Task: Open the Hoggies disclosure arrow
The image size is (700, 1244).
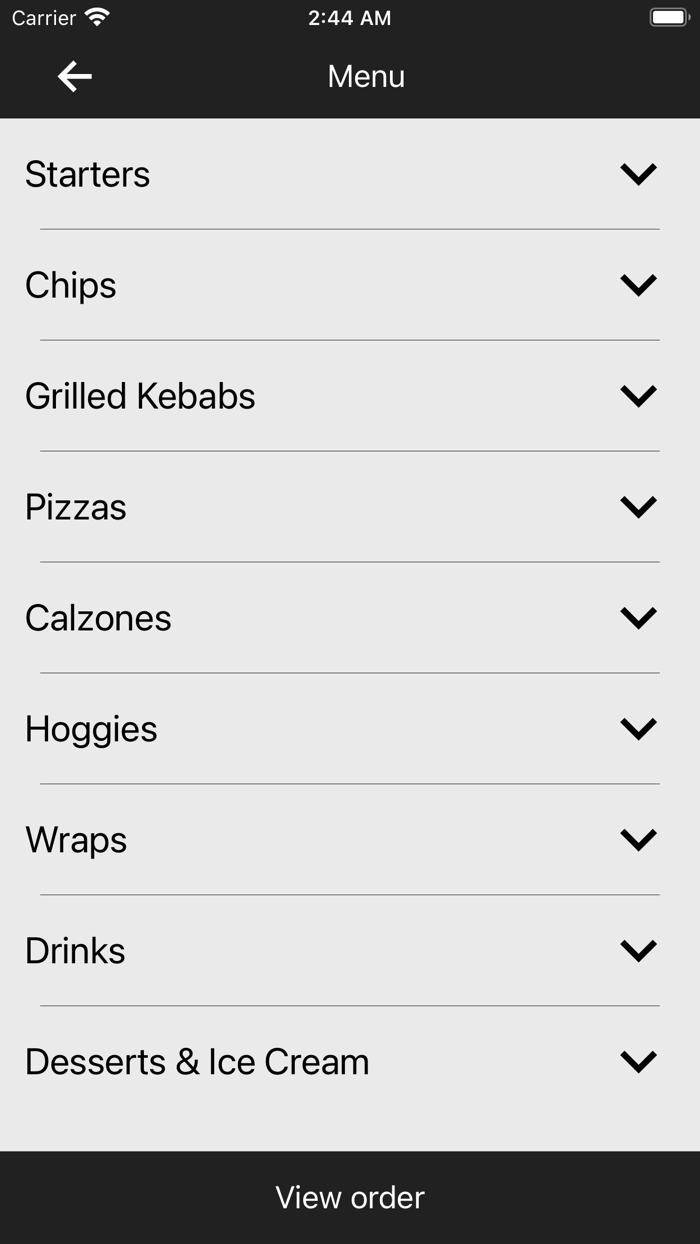Action: point(638,728)
